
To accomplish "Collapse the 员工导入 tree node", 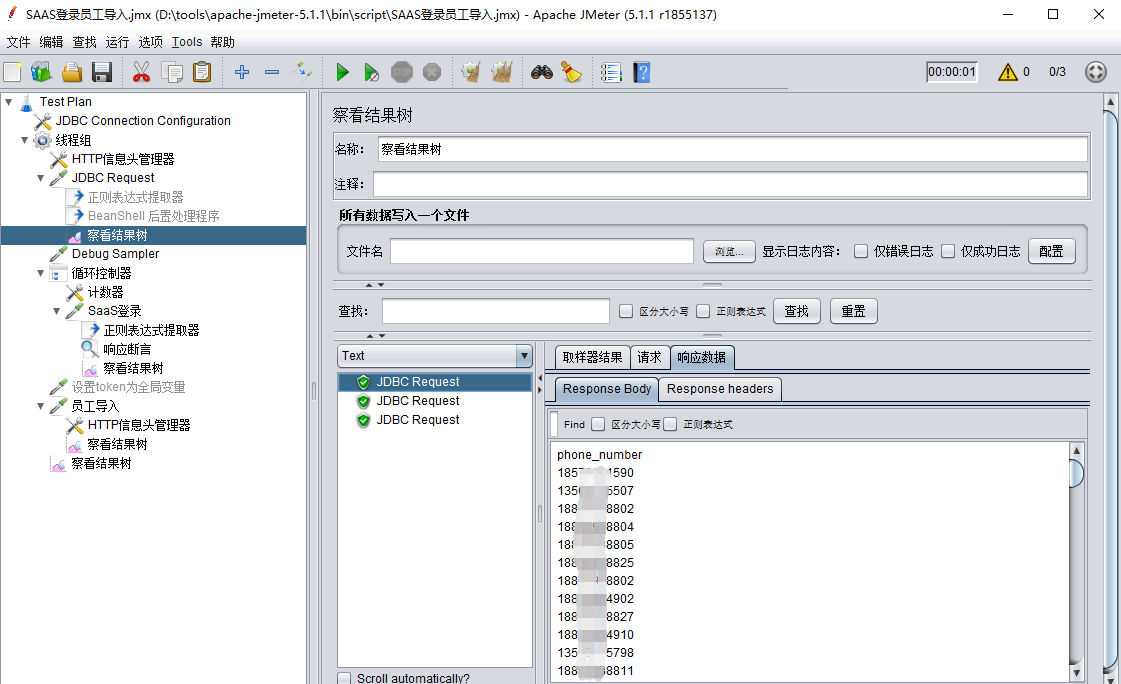I will (x=41, y=406).
